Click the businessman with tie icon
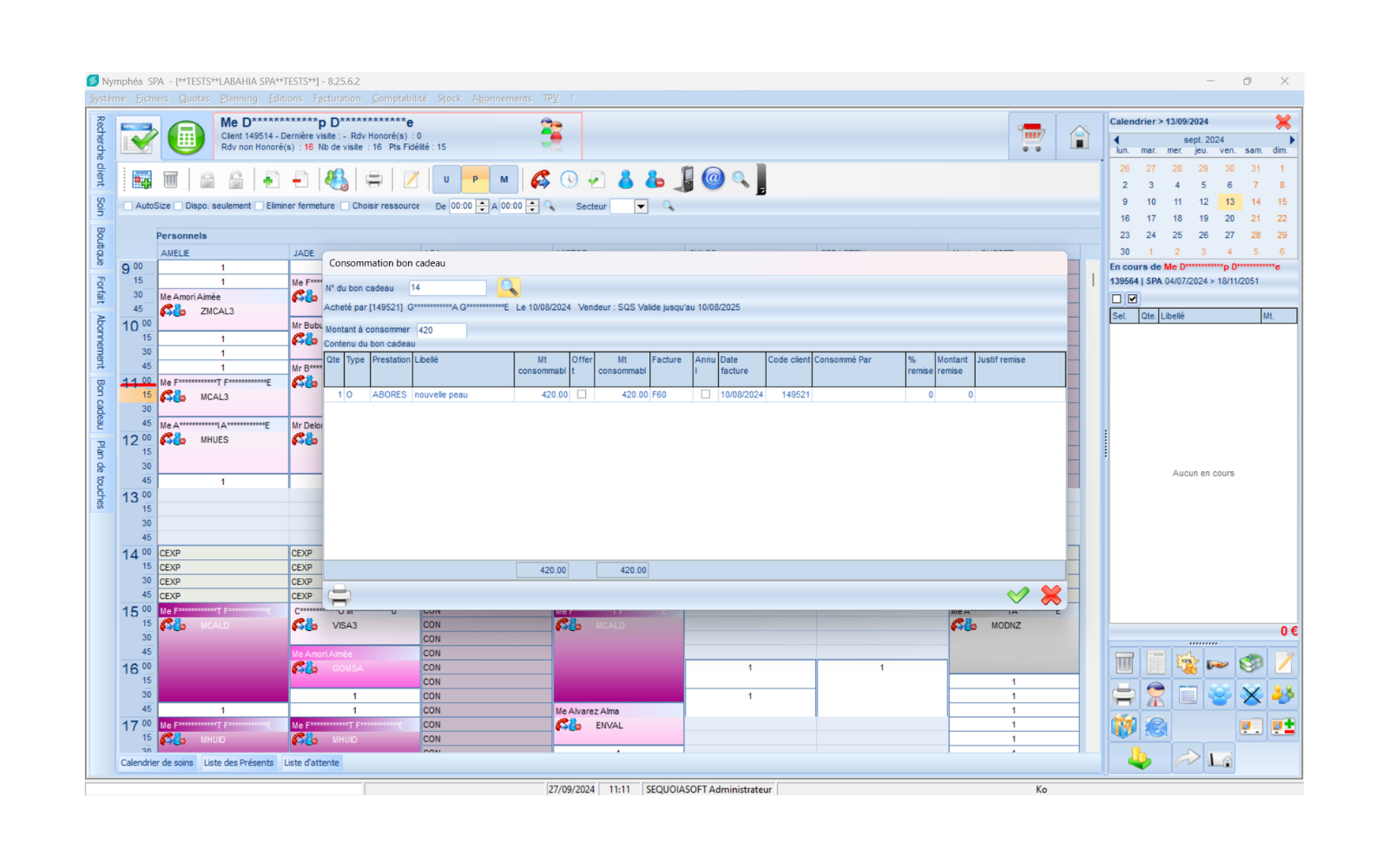Screen dimensions: 1389x868 (1155, 694)
